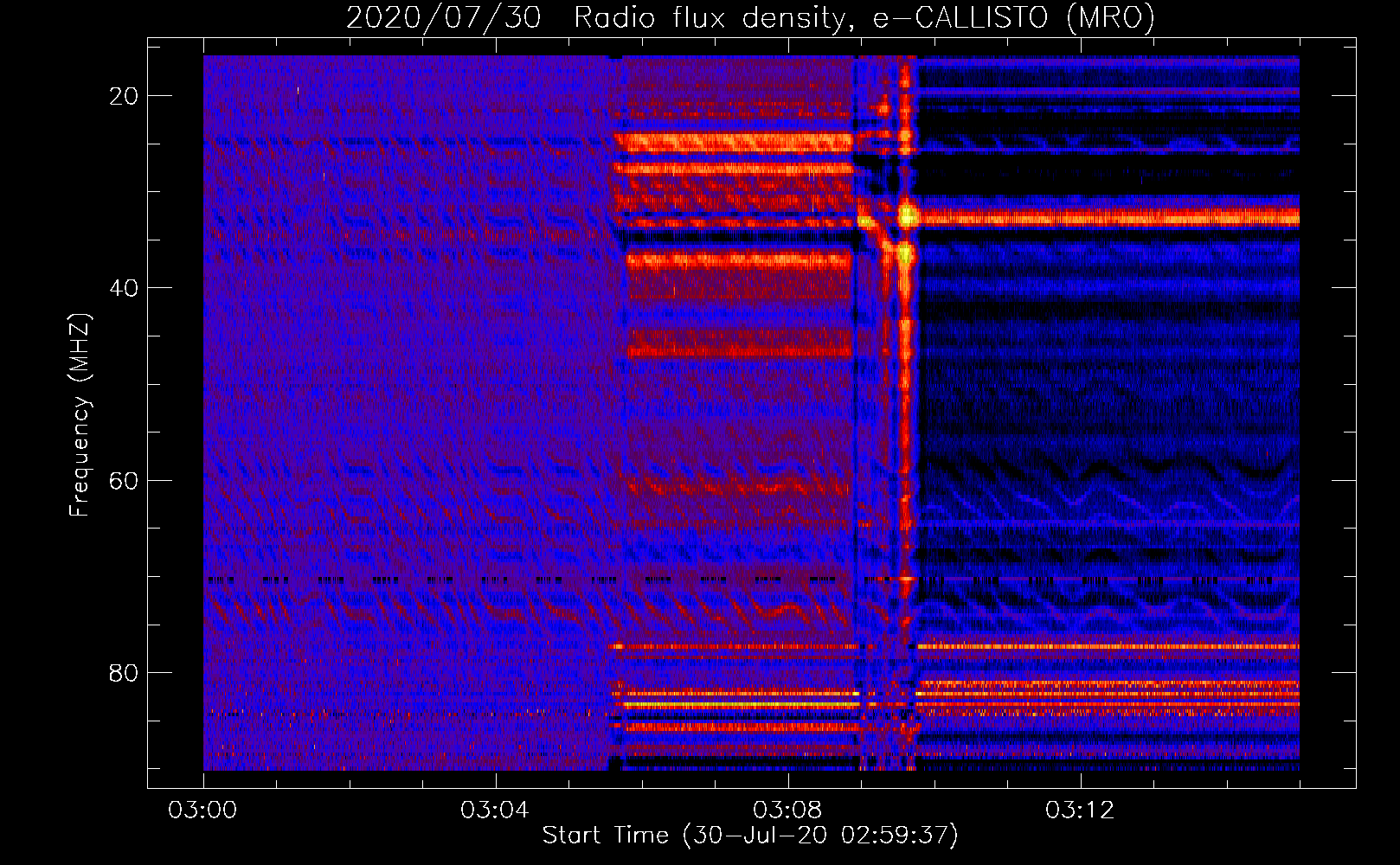Click the '40' frequency tick label
The image size is (1400, 865).
pyautogui.click(x=125, y=288)
